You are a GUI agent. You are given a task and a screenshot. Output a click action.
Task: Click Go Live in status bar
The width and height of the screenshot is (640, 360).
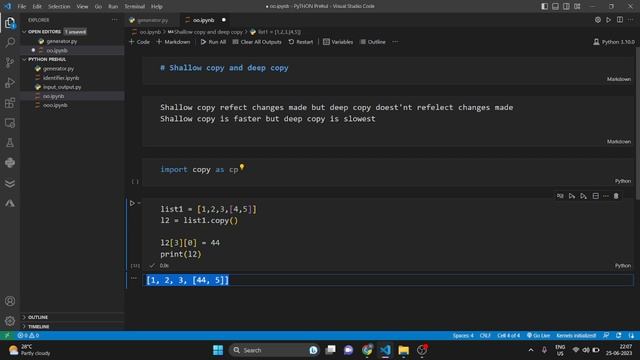click(x=538, y=335)
